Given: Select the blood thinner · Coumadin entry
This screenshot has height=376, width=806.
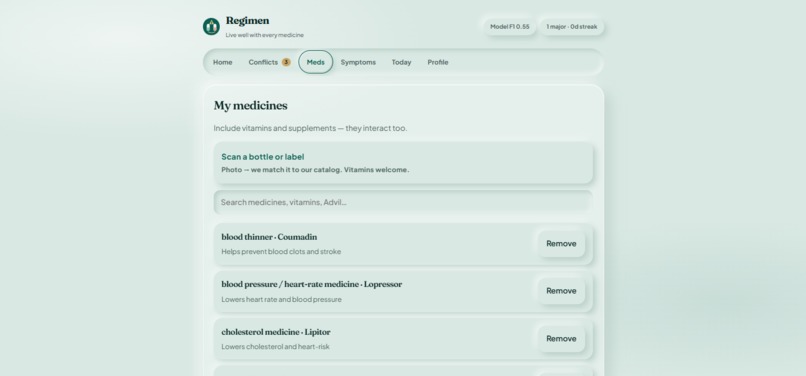Looking at the screenshot, I should [404, 244].
